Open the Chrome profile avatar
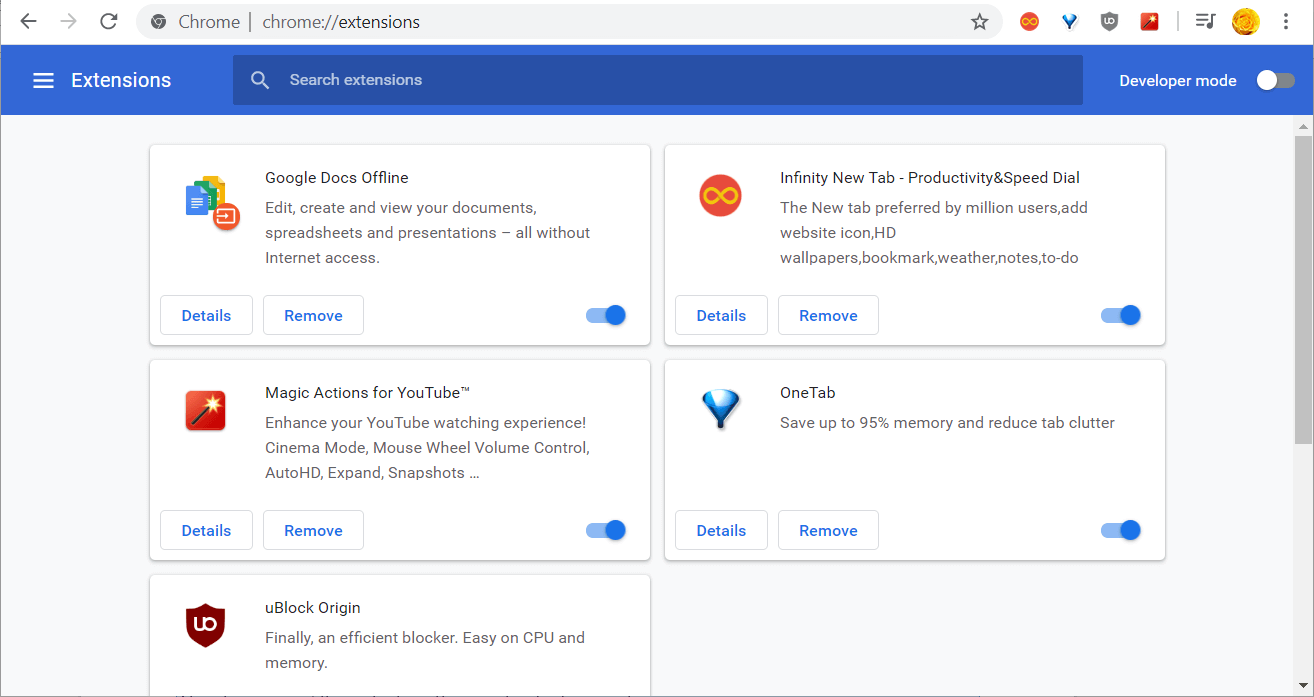Viewport: 1314px width, 697px height. (1246, 21)
